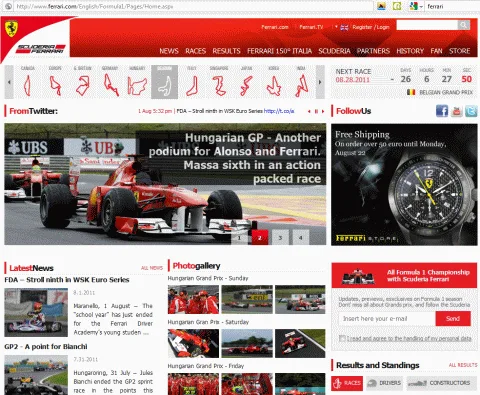
Task: Open the SCUDERIA menu
Action: click(334, 51)
